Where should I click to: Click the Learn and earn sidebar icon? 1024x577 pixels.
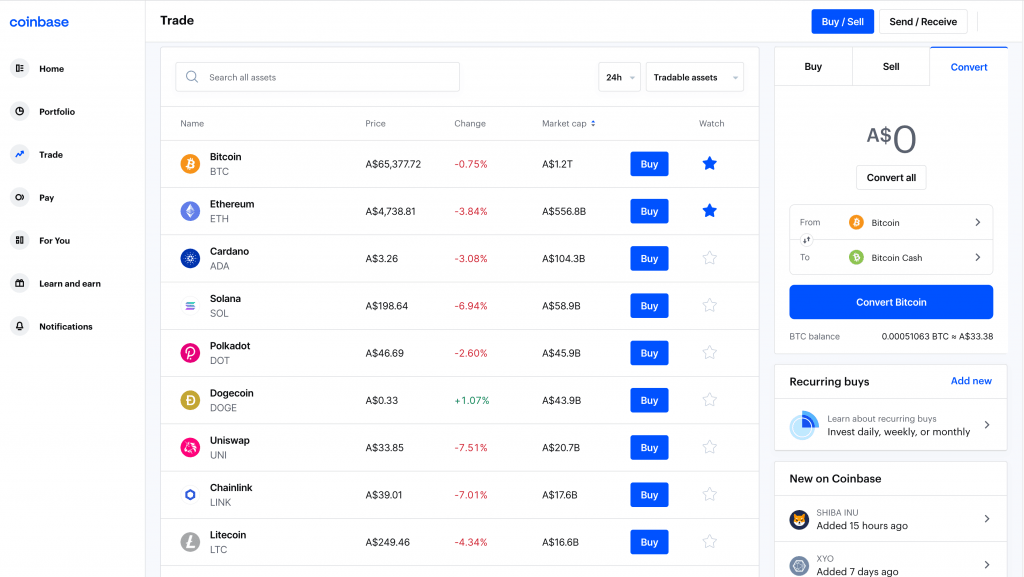pyautogui.click(x=18, y=283)
